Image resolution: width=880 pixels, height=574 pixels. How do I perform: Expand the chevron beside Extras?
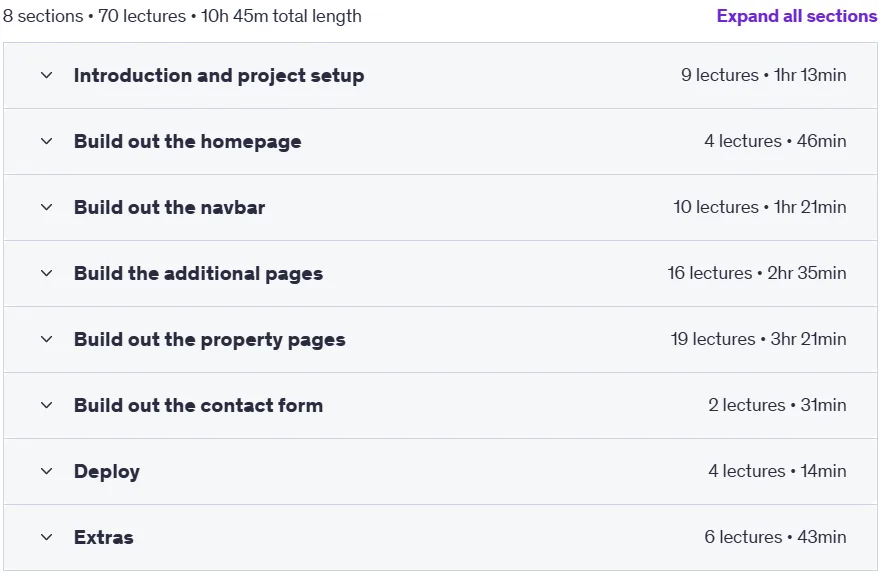click(x=47, y=537)
